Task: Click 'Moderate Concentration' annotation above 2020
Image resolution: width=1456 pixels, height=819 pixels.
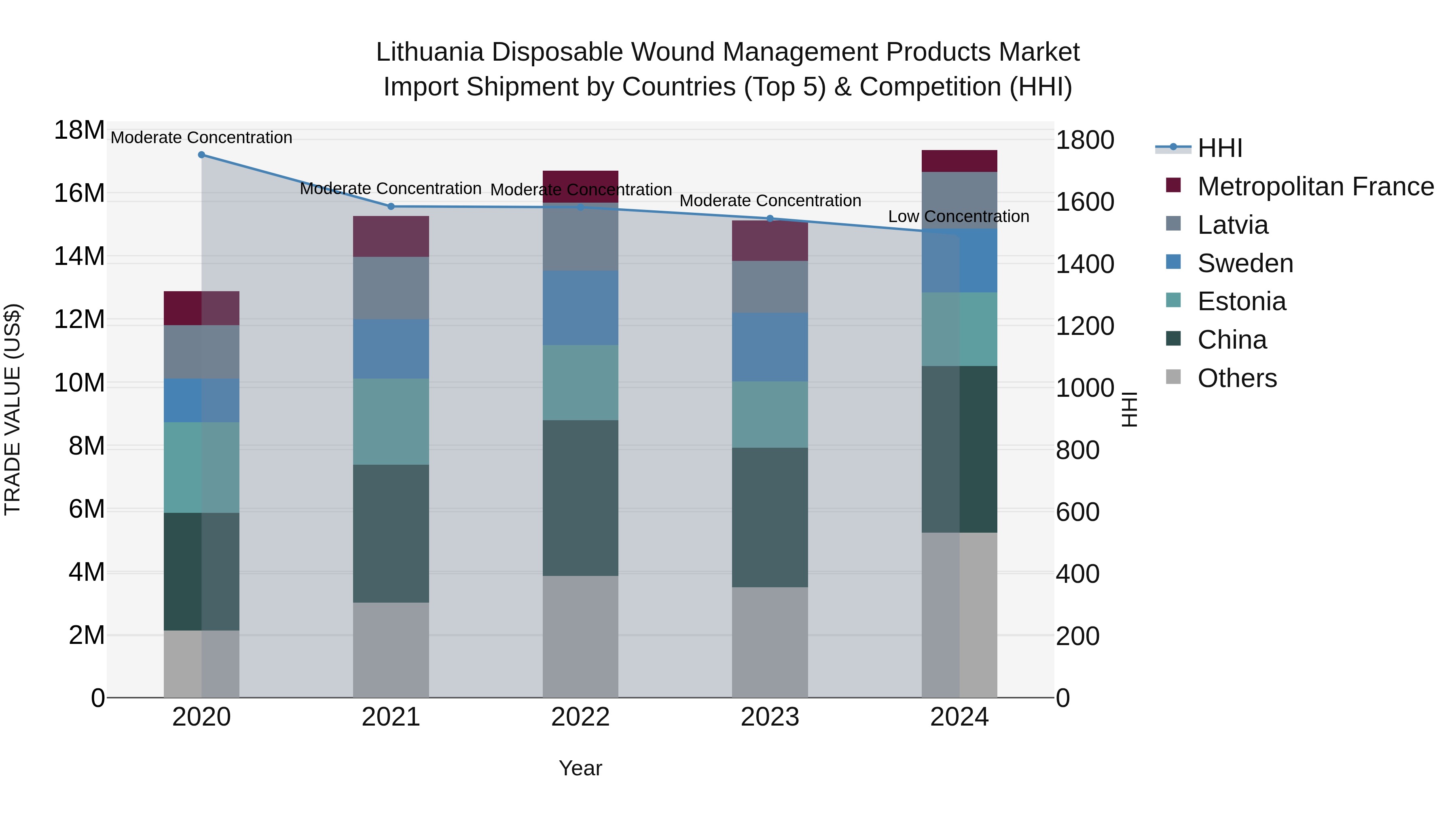Action: [201, 138]
